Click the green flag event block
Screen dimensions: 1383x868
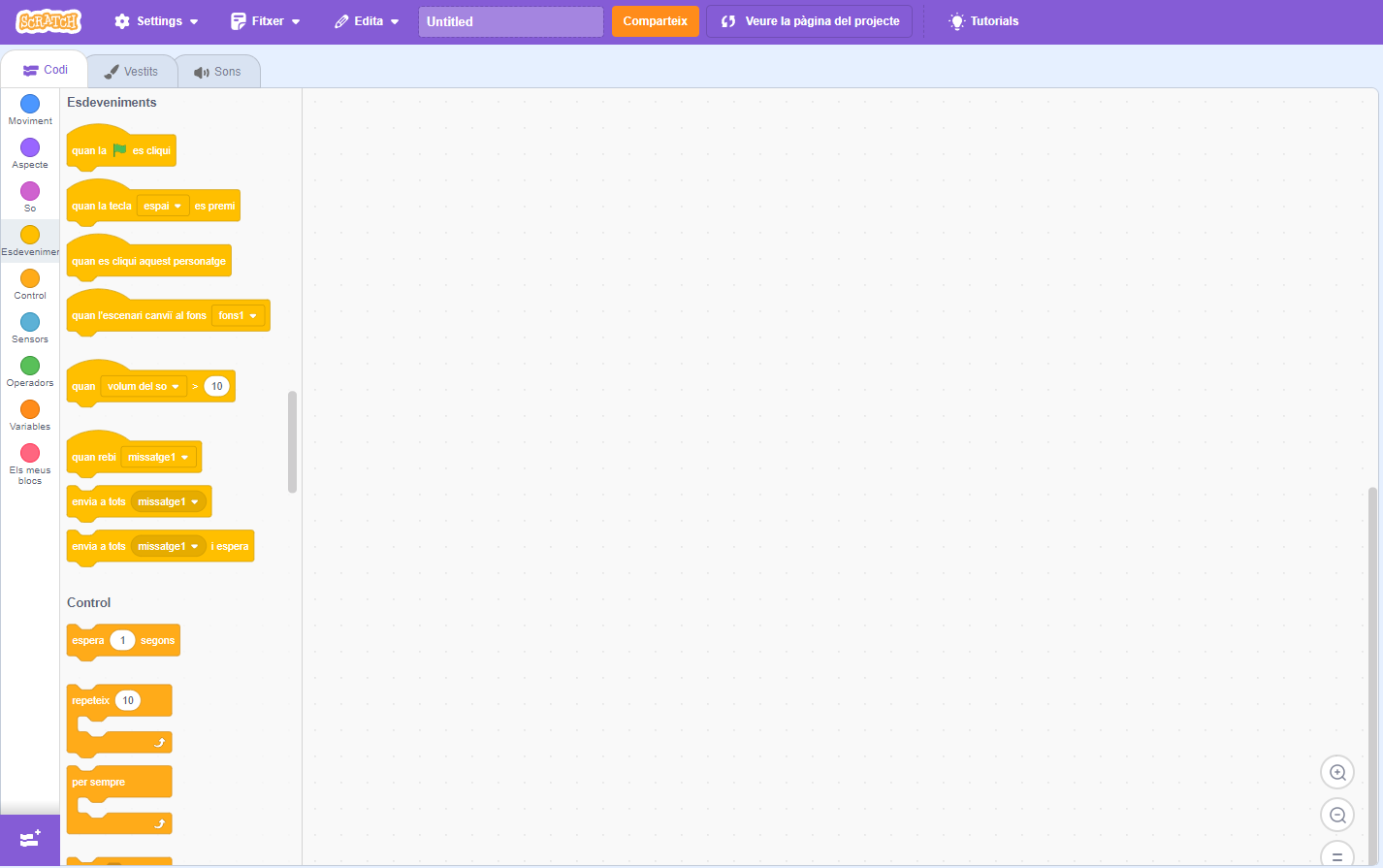pos(120,151)
